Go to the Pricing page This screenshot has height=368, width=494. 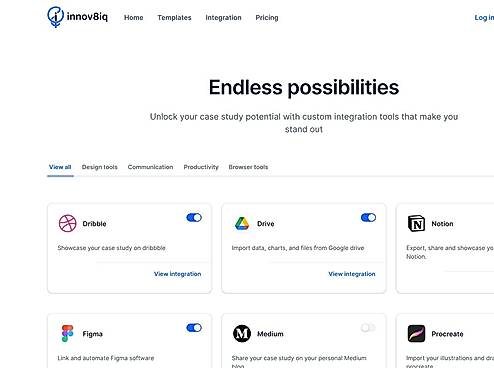pos(267,18)
